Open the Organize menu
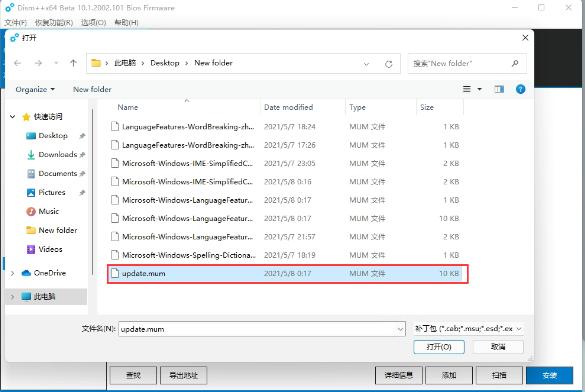Screen dimensions: 585x392 click(x=35, y=90)
